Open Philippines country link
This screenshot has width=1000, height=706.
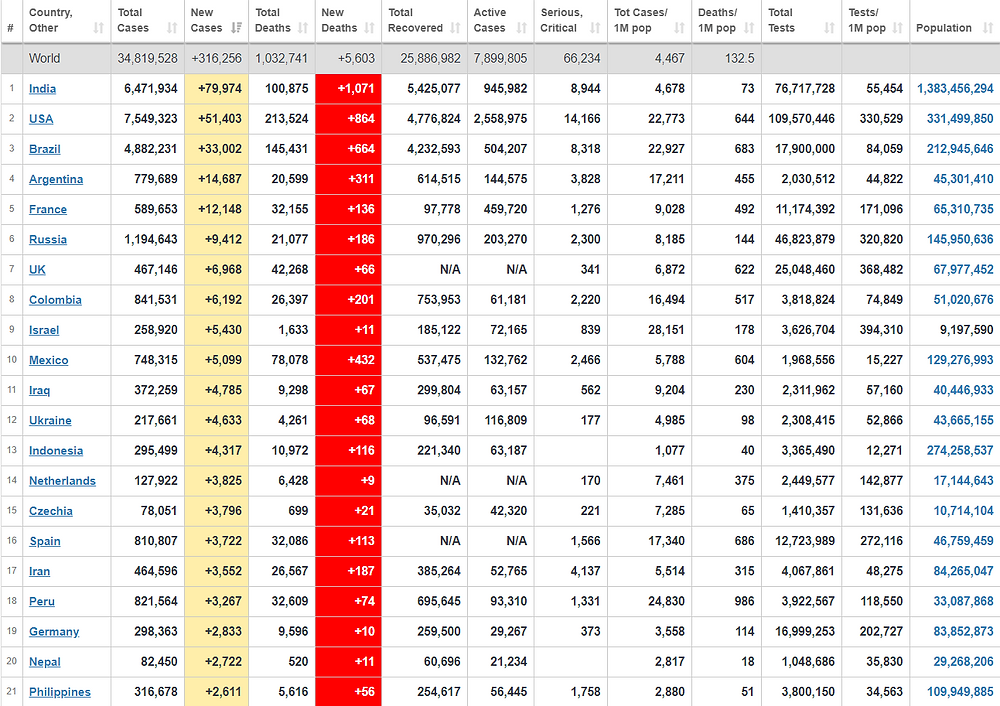[59, 692]
